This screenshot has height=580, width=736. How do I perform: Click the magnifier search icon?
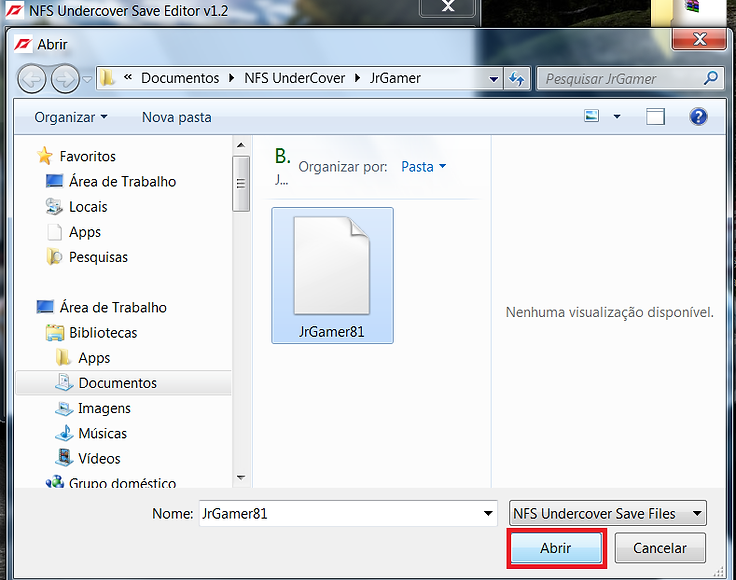click(x=711, y=78)
